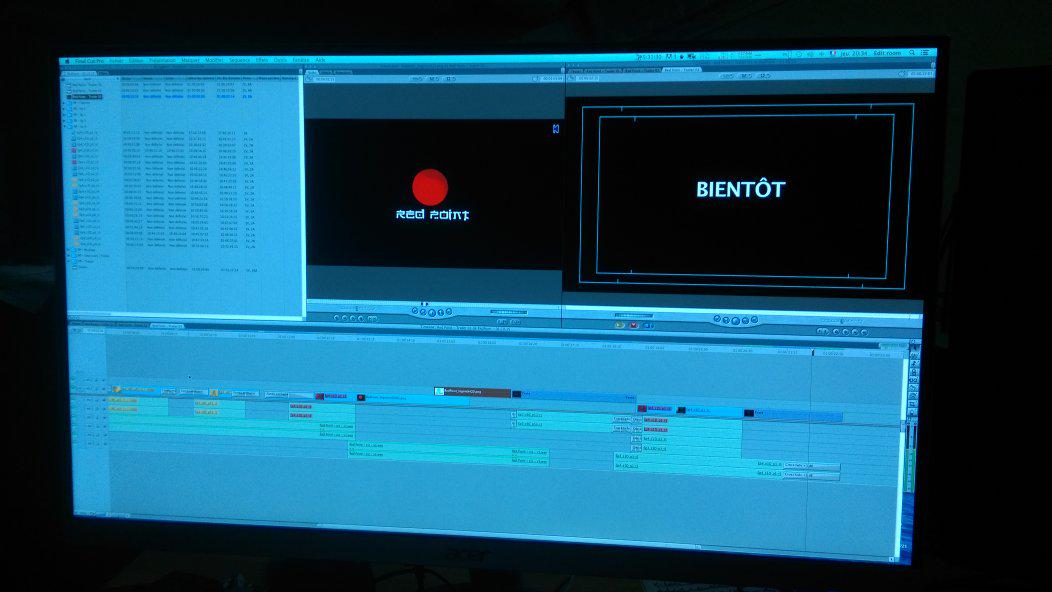
Task: Switch to the Viewer's first (Vidéo) tab
Action: (x=312, y=72)
